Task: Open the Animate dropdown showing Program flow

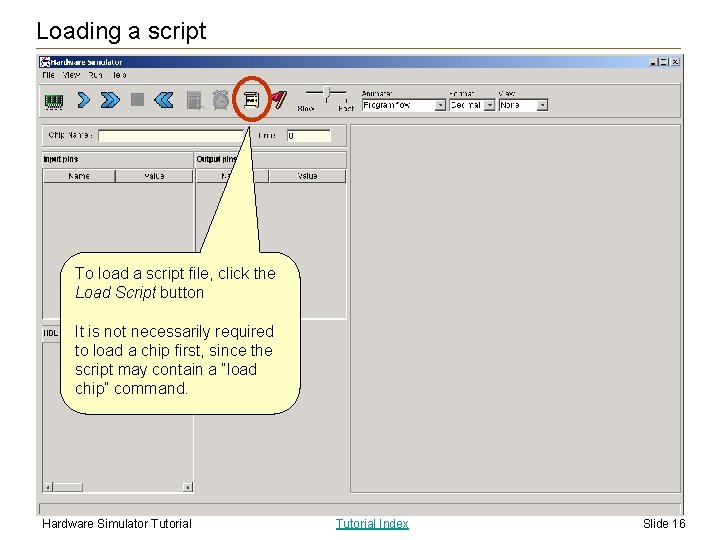Action: click(404, 105)
